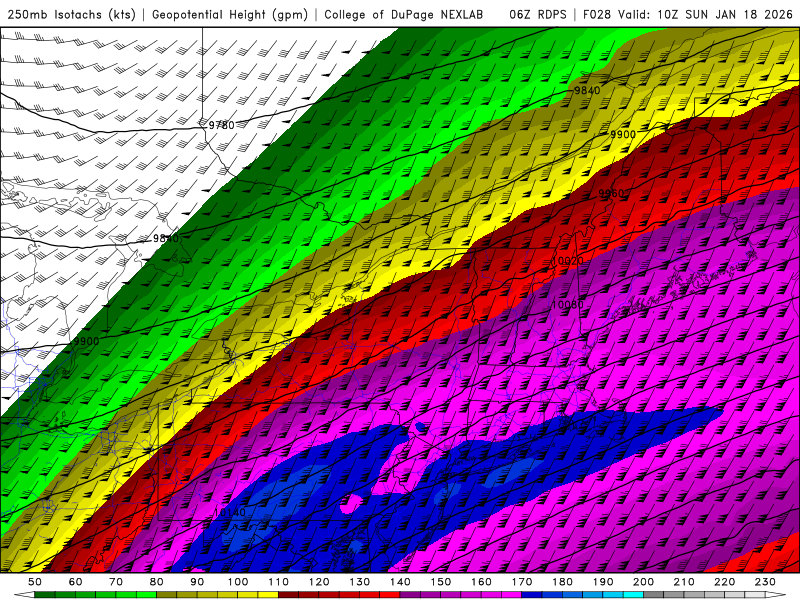Viewport: 800px width, 600px height.
Task: Click the 160 tick label on the color scale
Action: (481, 582)
